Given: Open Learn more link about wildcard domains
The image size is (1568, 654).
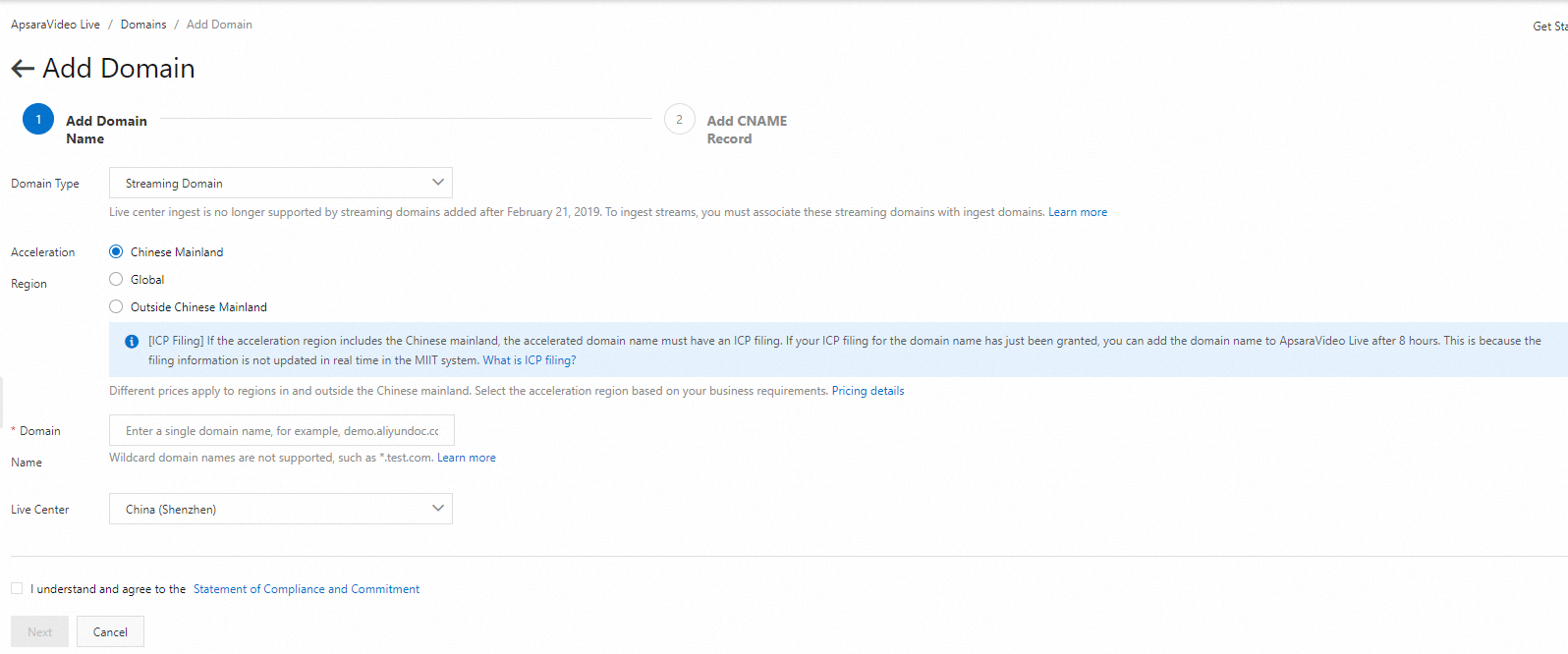Looking at the screenshot, I should [x=466, y=458].
